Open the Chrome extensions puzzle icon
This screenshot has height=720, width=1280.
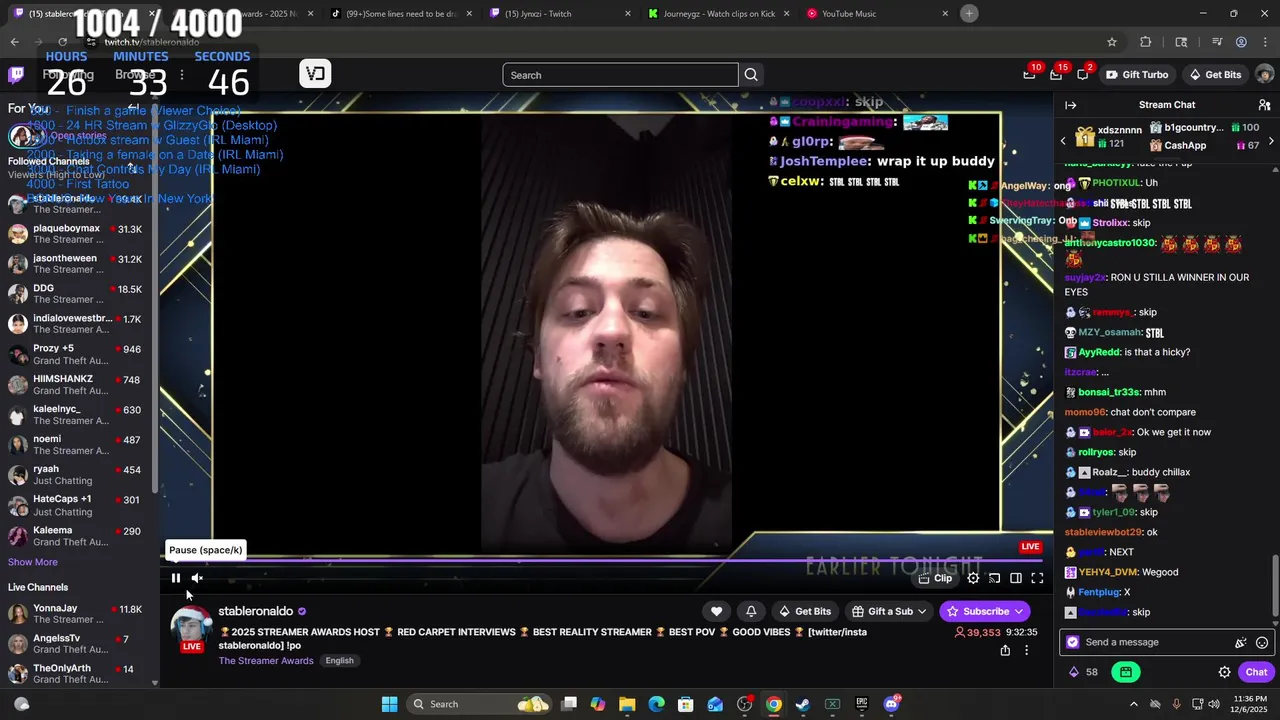pos(1146,42)
